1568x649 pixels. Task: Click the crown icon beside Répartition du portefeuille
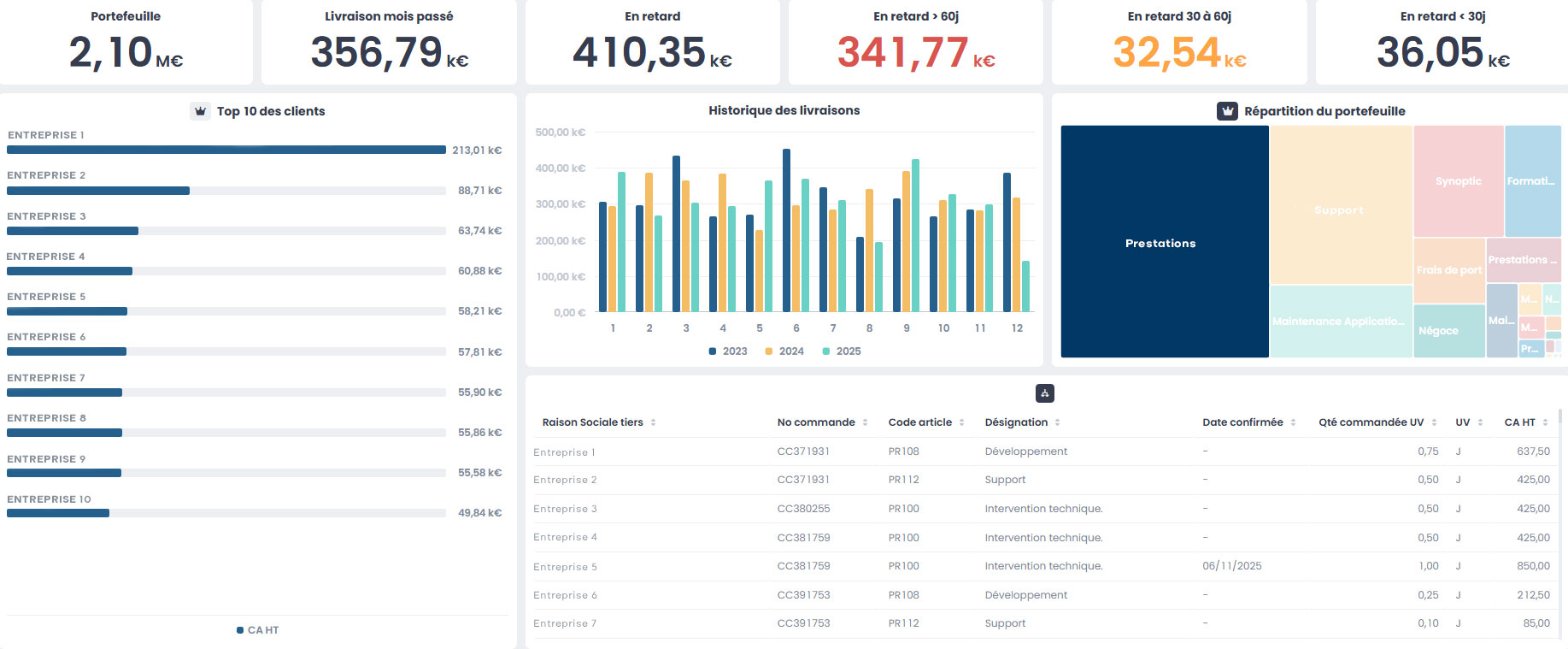click(x=1227, y=111)
